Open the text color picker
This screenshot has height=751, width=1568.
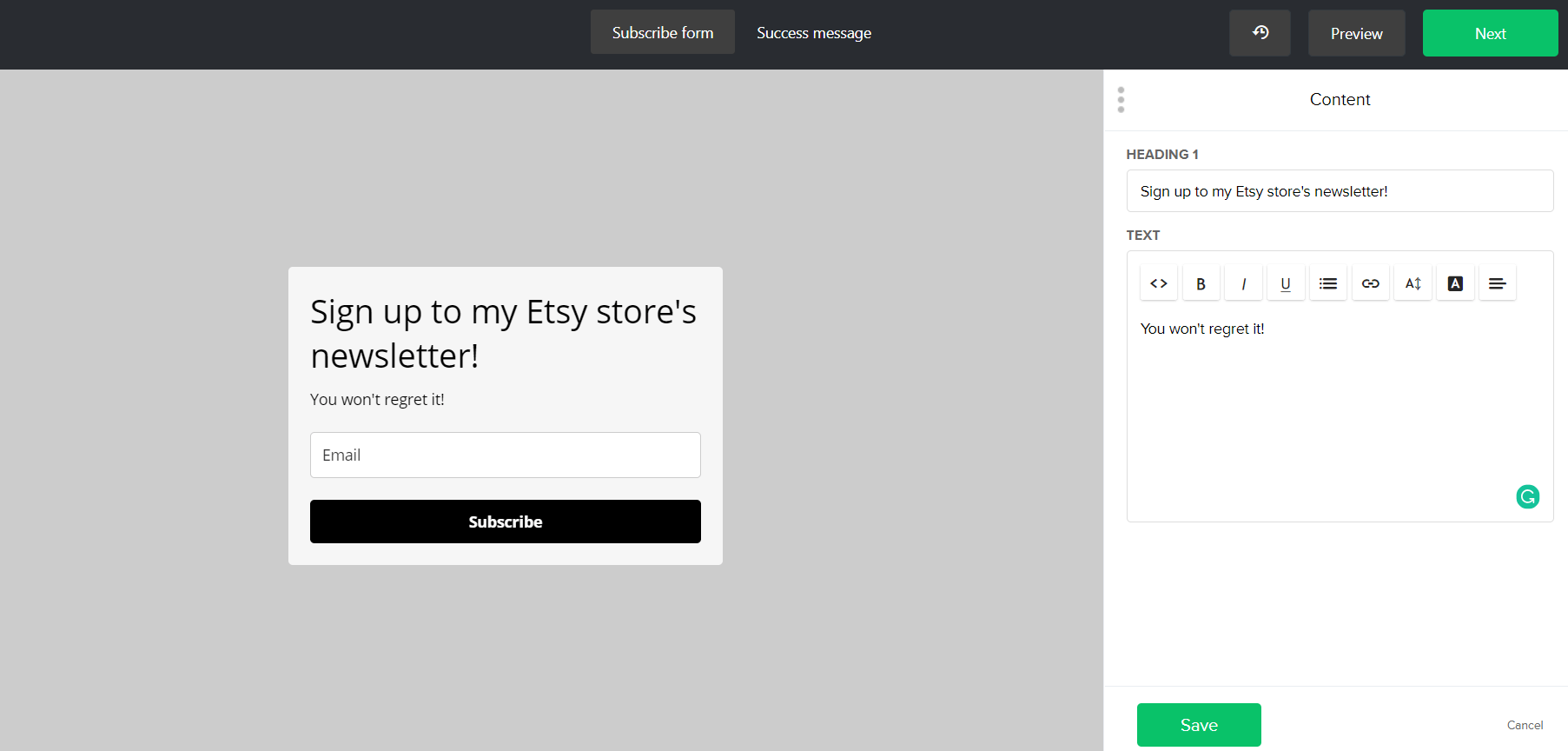click(1455, 283)
